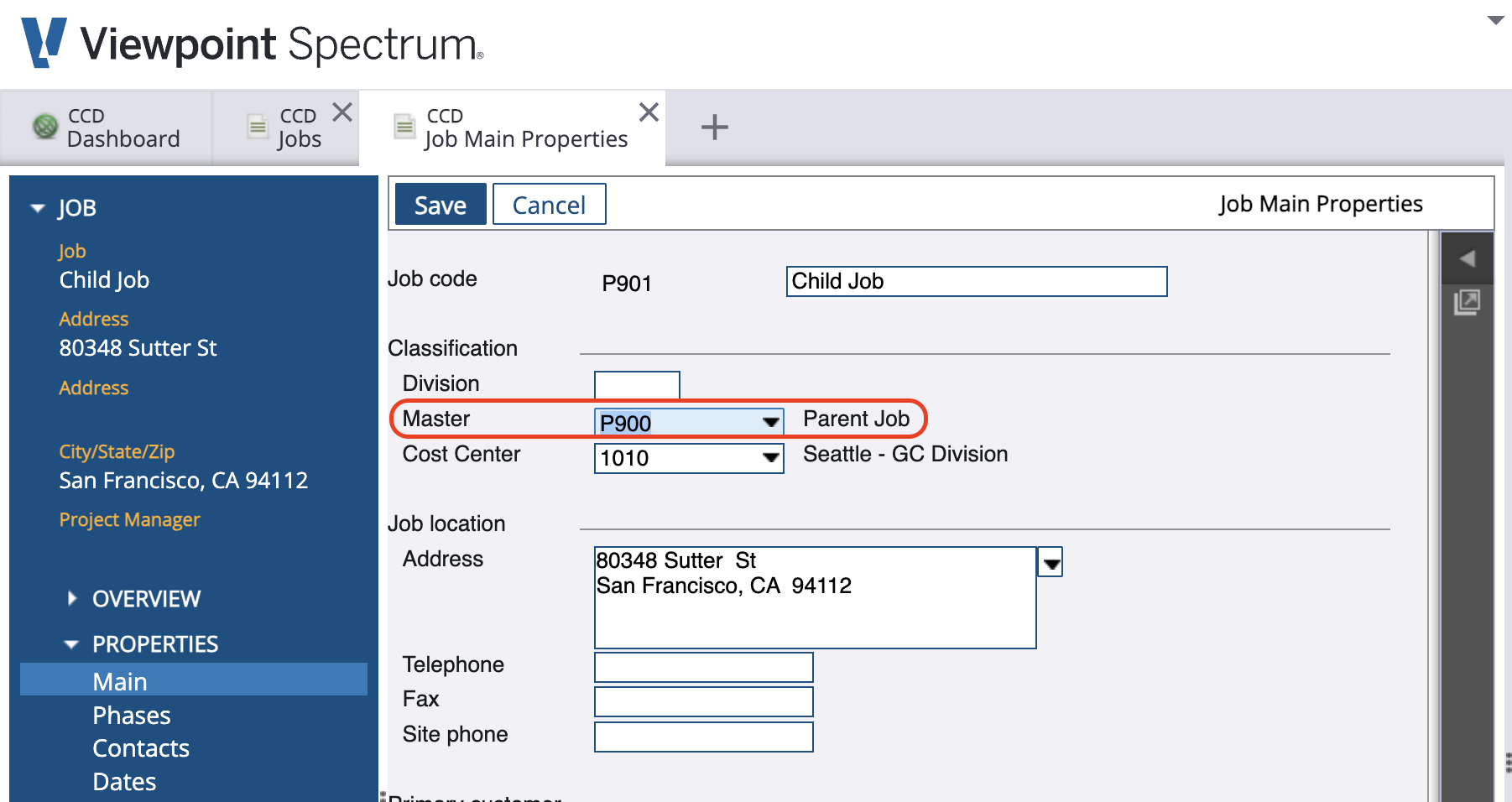
Task: Collapse the JOB section in the sidebar
Action: pyautogui.click(x=37, y=207)
